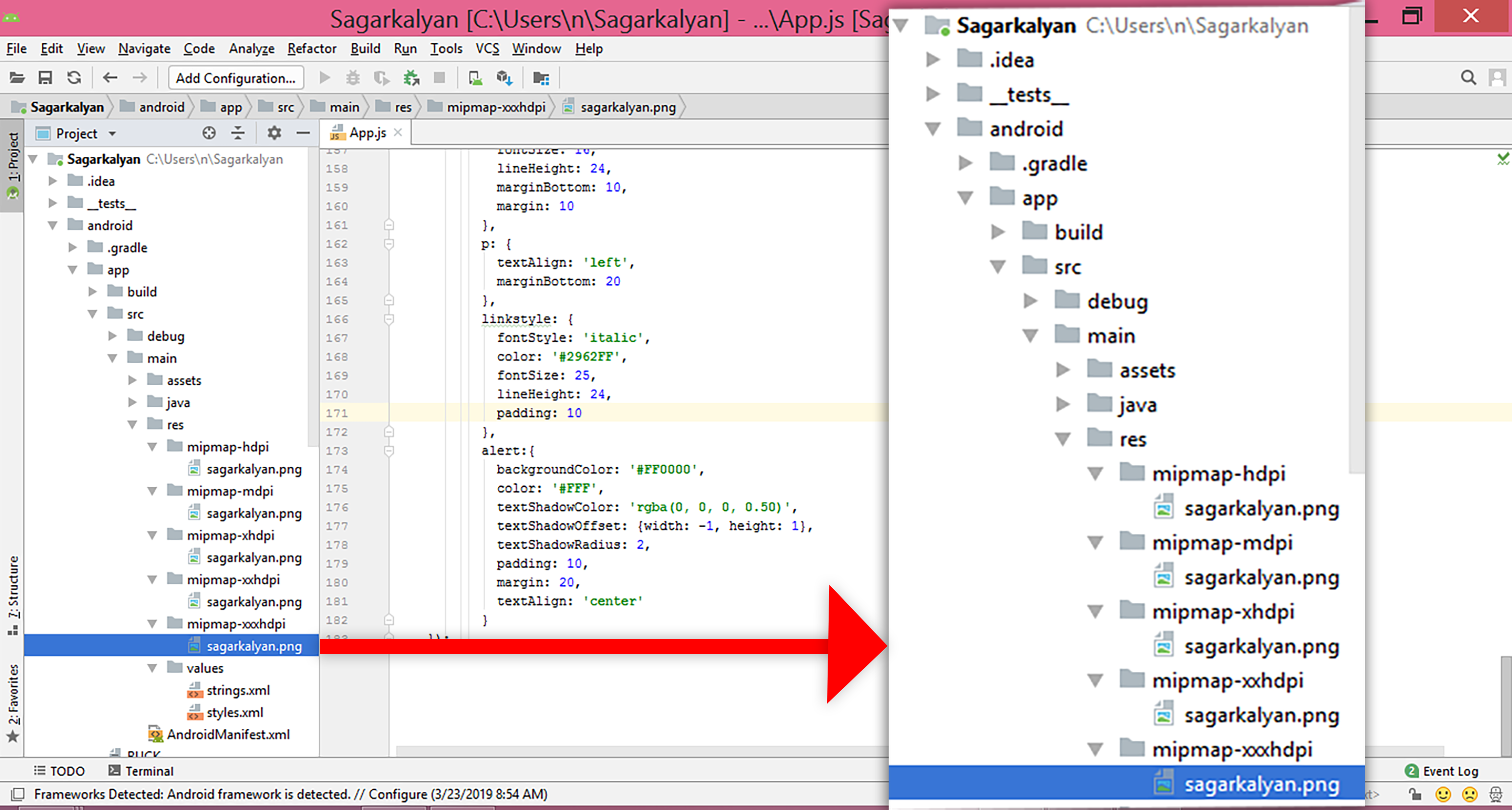The image size is (1512, 810).
Task: Click the Add Configuration button
Action: click(x=236, y=78)
